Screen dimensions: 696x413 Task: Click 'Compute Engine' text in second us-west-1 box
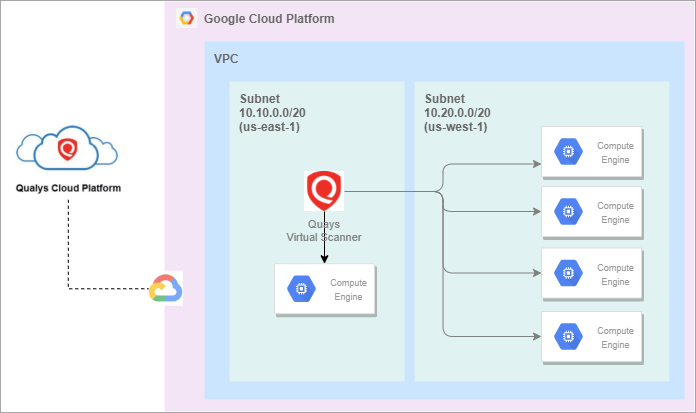(x=615, y=213)
